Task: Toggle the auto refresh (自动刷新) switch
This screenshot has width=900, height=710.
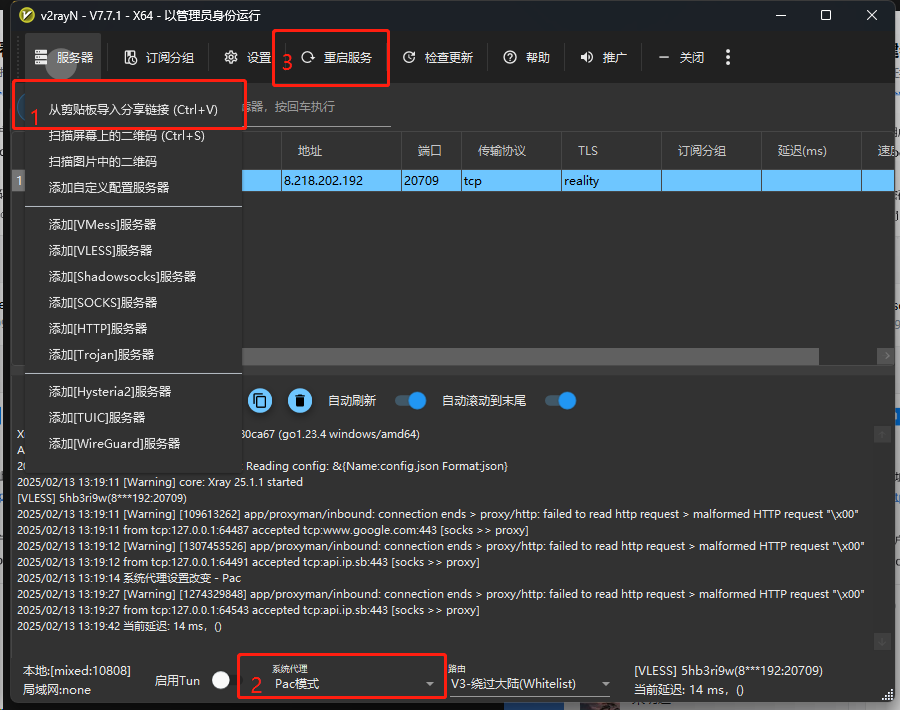Action: pos(410,400)
